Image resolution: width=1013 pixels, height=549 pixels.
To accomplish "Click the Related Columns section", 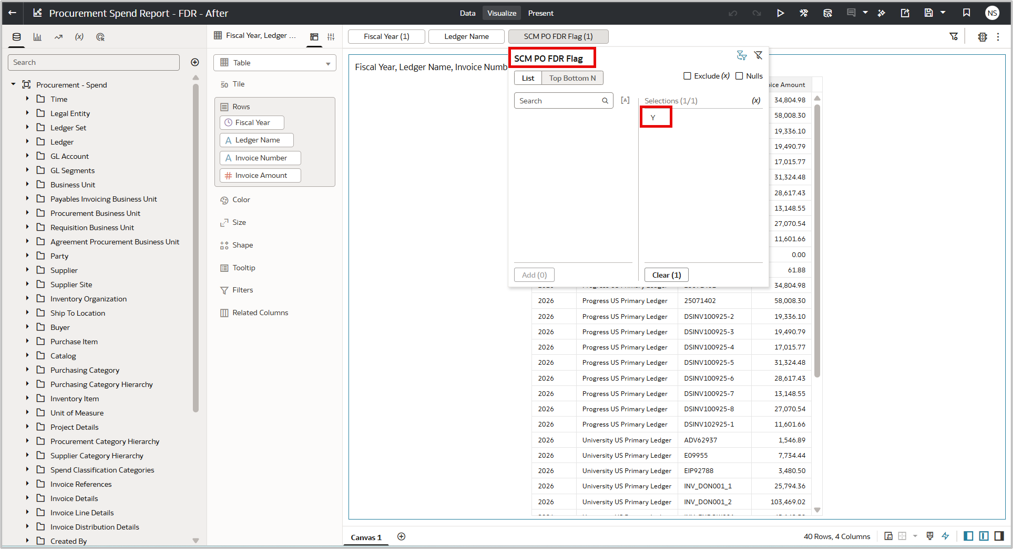I will [x=260, y=313].
